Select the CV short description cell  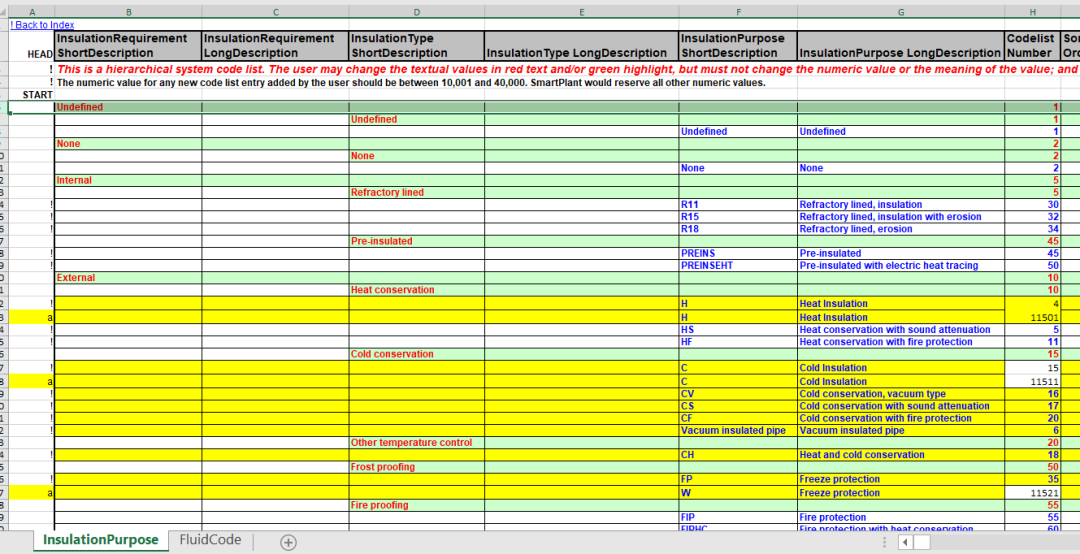tap(738, 394)
